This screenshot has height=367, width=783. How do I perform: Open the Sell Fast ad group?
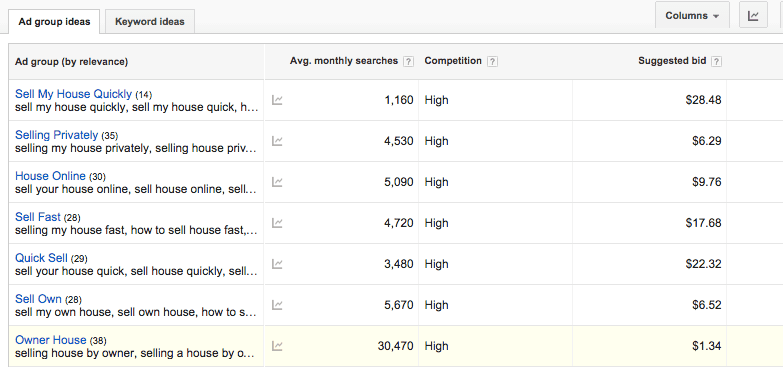pyautogui.click(x=38, y=217)
